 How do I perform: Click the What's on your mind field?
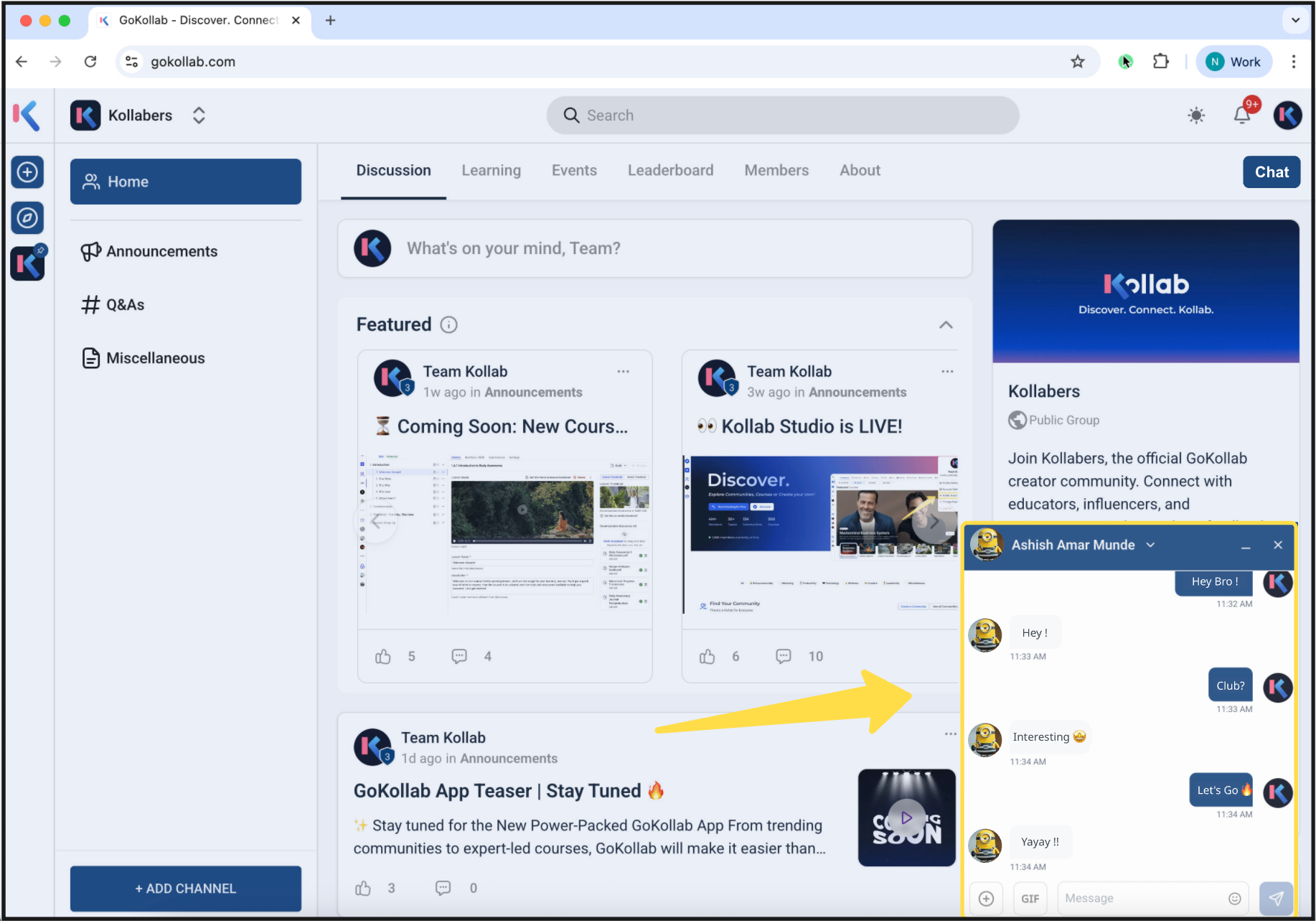(655, 248)
